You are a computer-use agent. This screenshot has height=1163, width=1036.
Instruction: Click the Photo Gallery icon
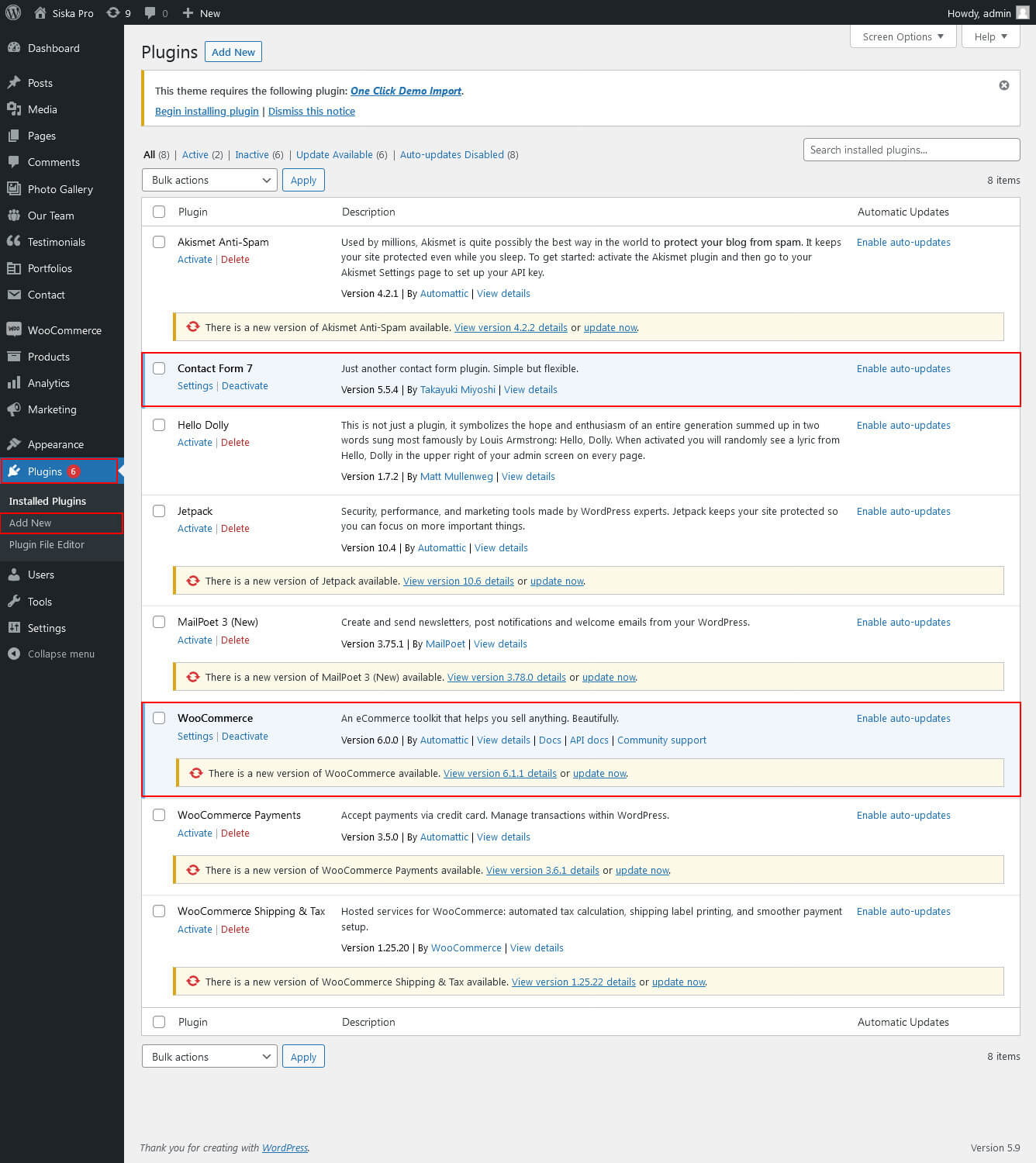pos(14,188)
